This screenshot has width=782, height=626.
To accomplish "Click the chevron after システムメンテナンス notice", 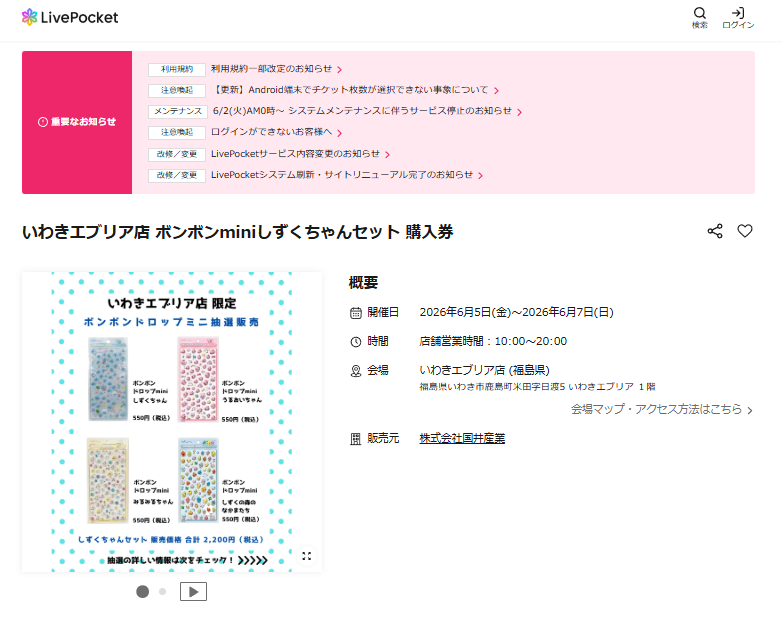I will (520, 112).
